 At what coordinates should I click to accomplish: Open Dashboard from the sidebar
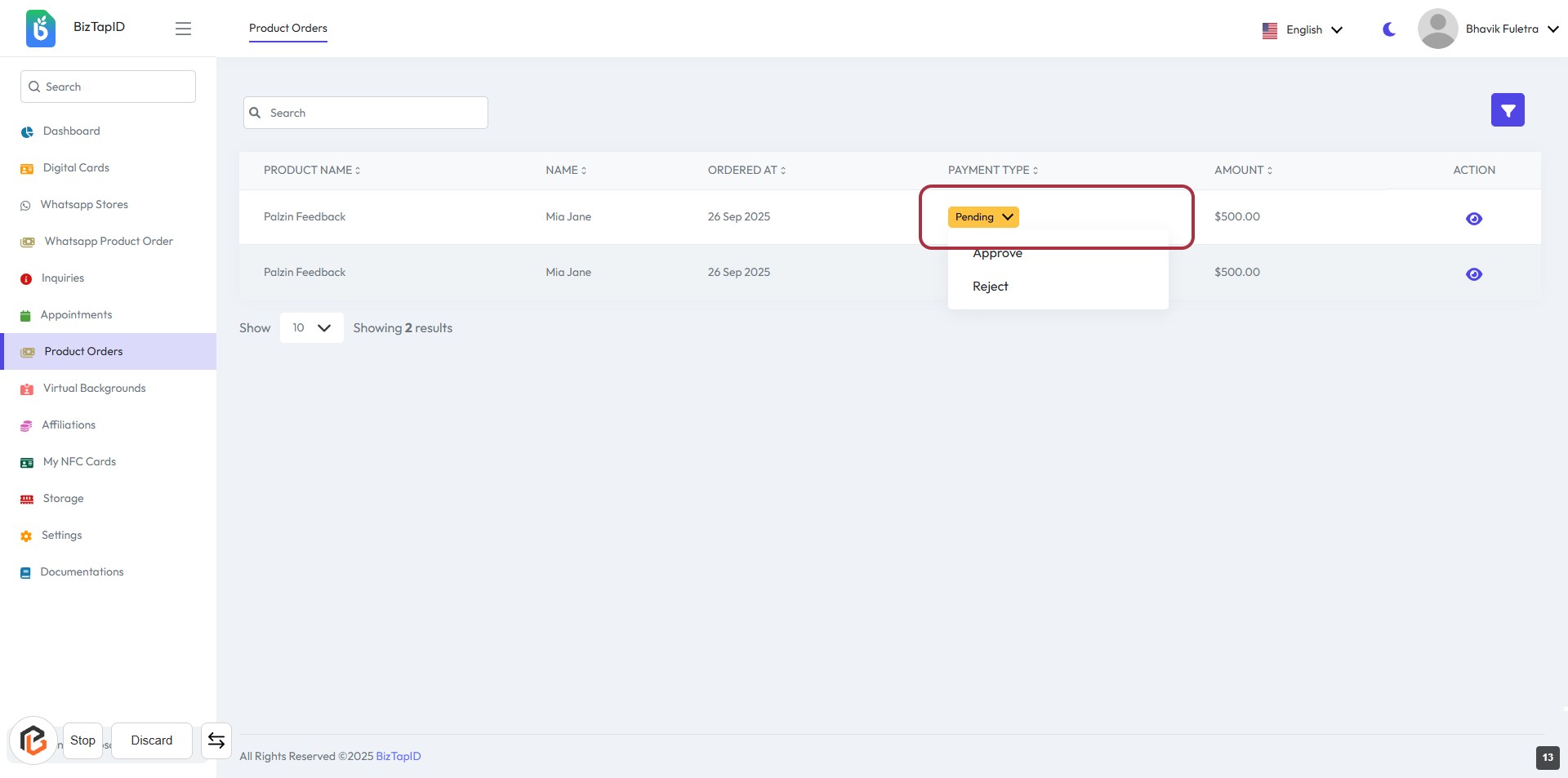(x=71, y=131)
